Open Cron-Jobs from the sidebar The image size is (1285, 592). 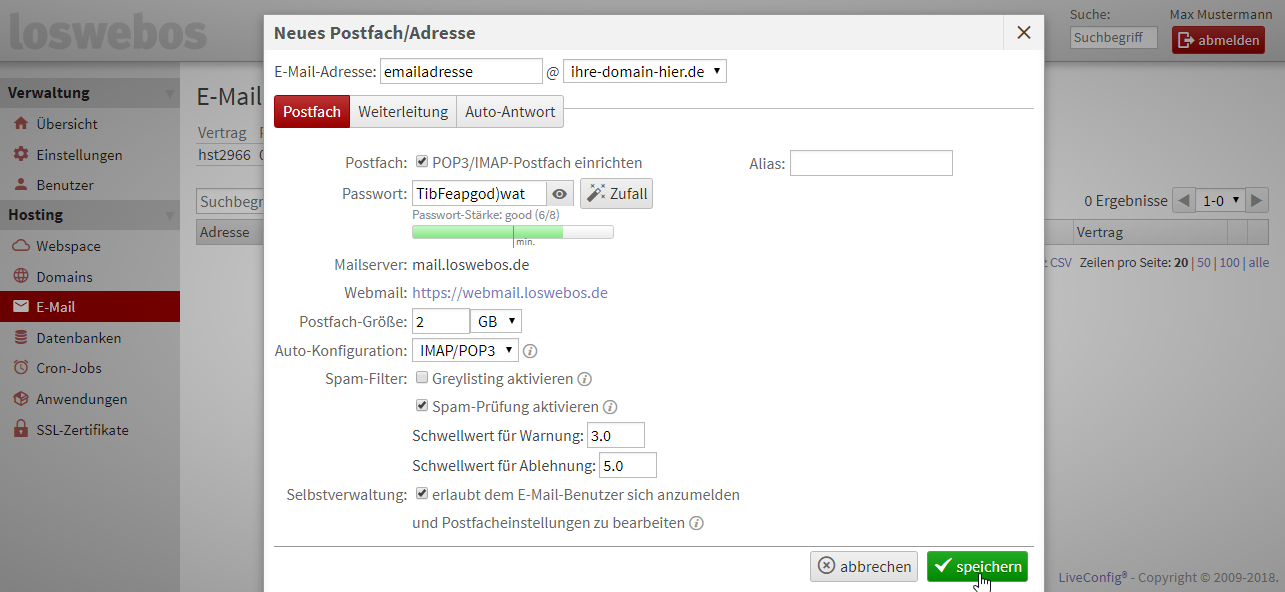(69, 368)
